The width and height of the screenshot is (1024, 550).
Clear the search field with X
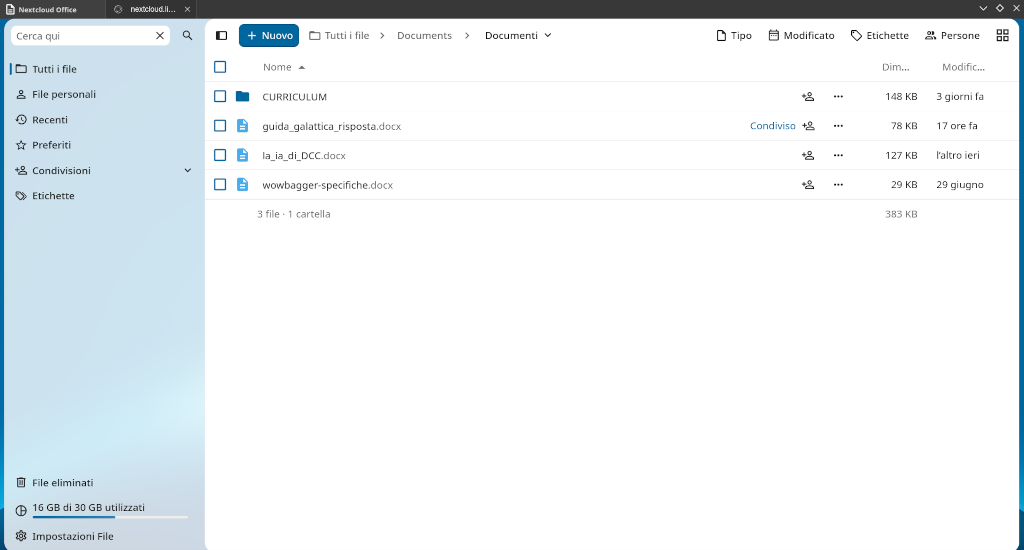(x=160, y=35)
